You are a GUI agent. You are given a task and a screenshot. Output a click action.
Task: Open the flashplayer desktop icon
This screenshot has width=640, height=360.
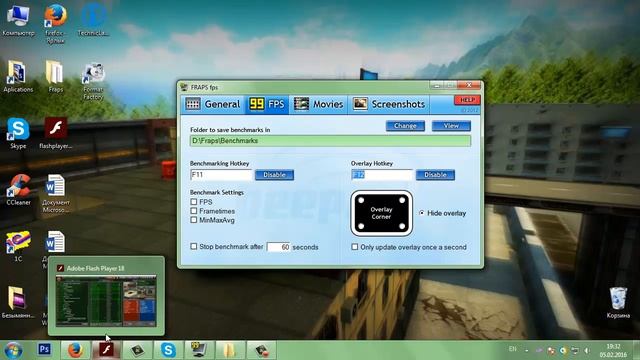pos(56,133)
